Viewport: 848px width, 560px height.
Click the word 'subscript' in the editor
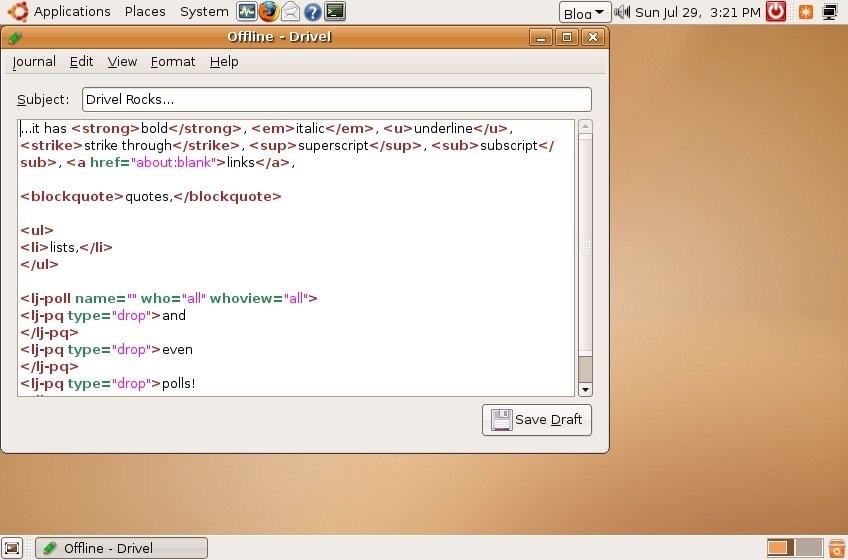coord(509,146)
